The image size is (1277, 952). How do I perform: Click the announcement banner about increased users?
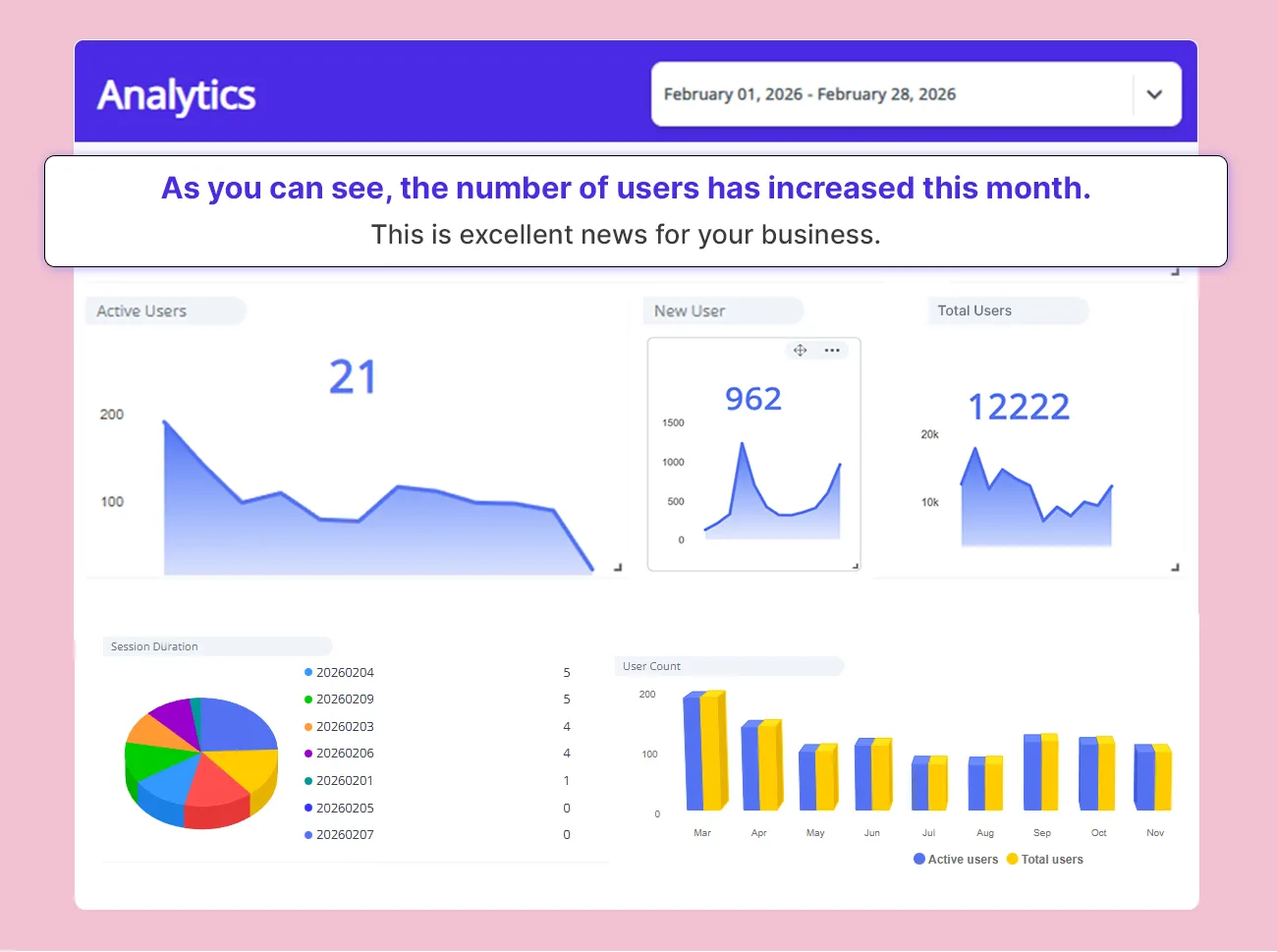[636, 210]
